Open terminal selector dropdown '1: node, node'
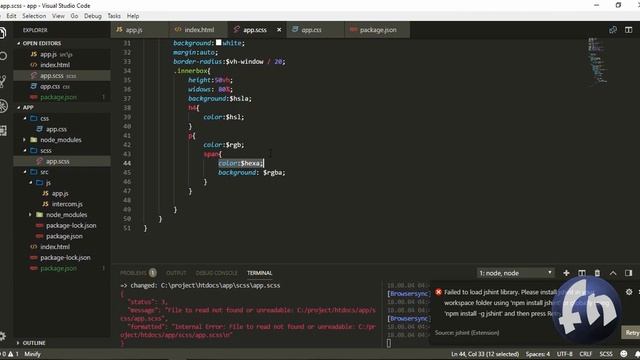This screenshot has height=360, width=640. (516, 273)
